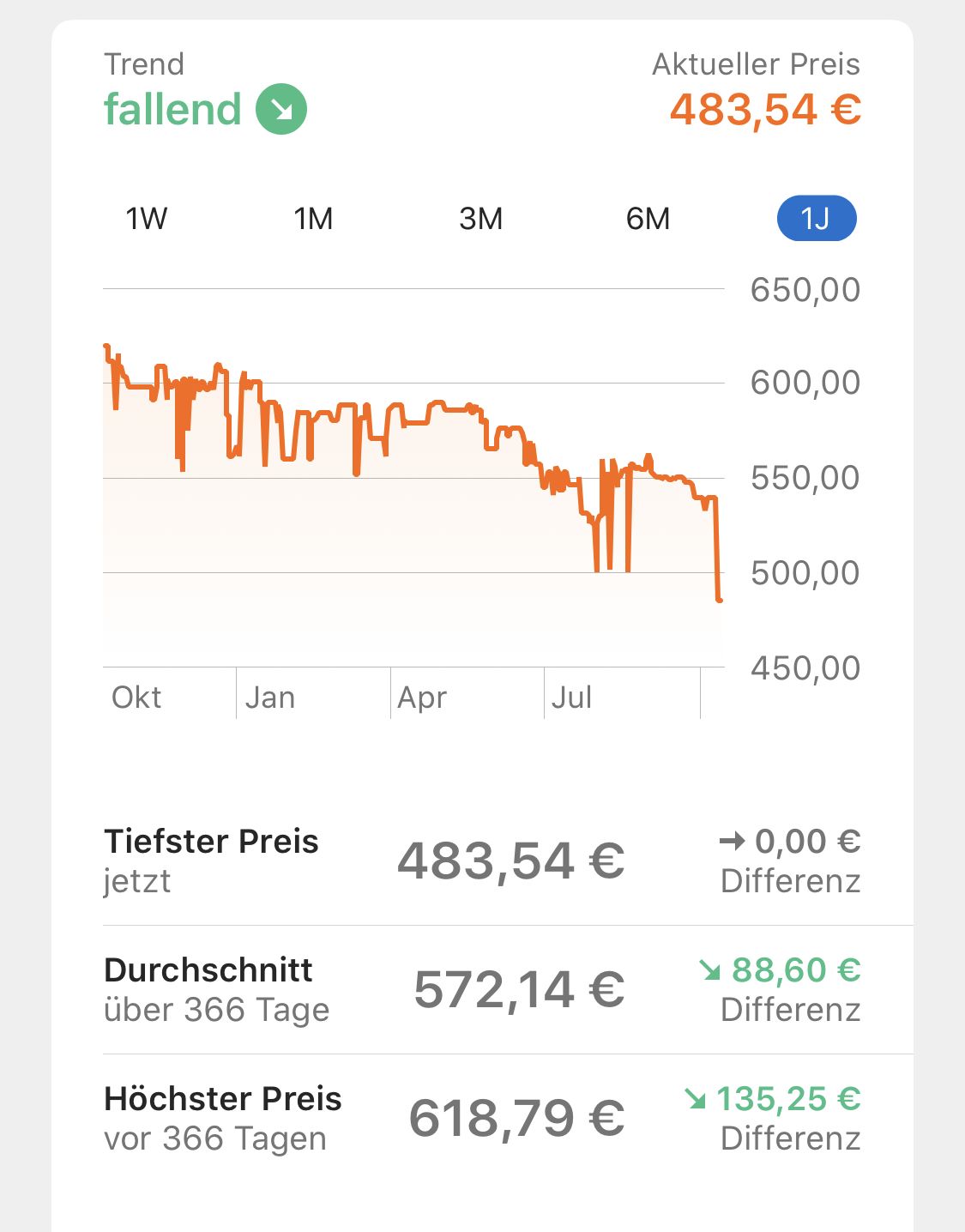Click the green 'fallend' trend label
This screenshot has height=1232, width=965.
(x=172, y=110)
